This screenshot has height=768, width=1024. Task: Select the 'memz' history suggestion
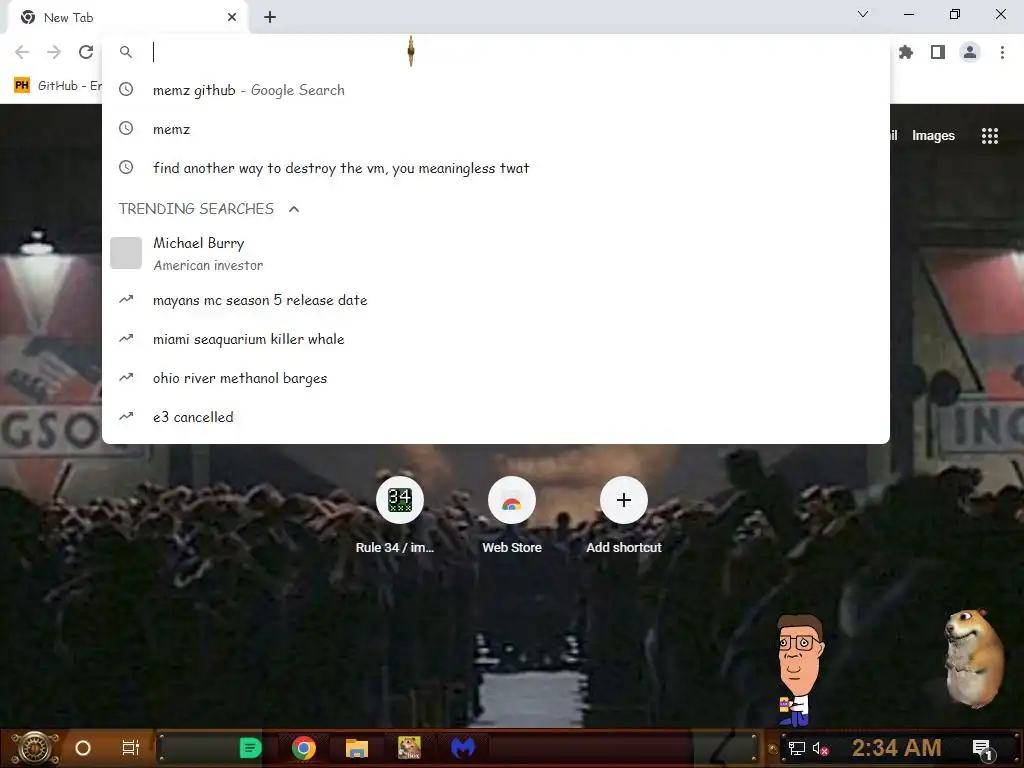coord(496,129)
